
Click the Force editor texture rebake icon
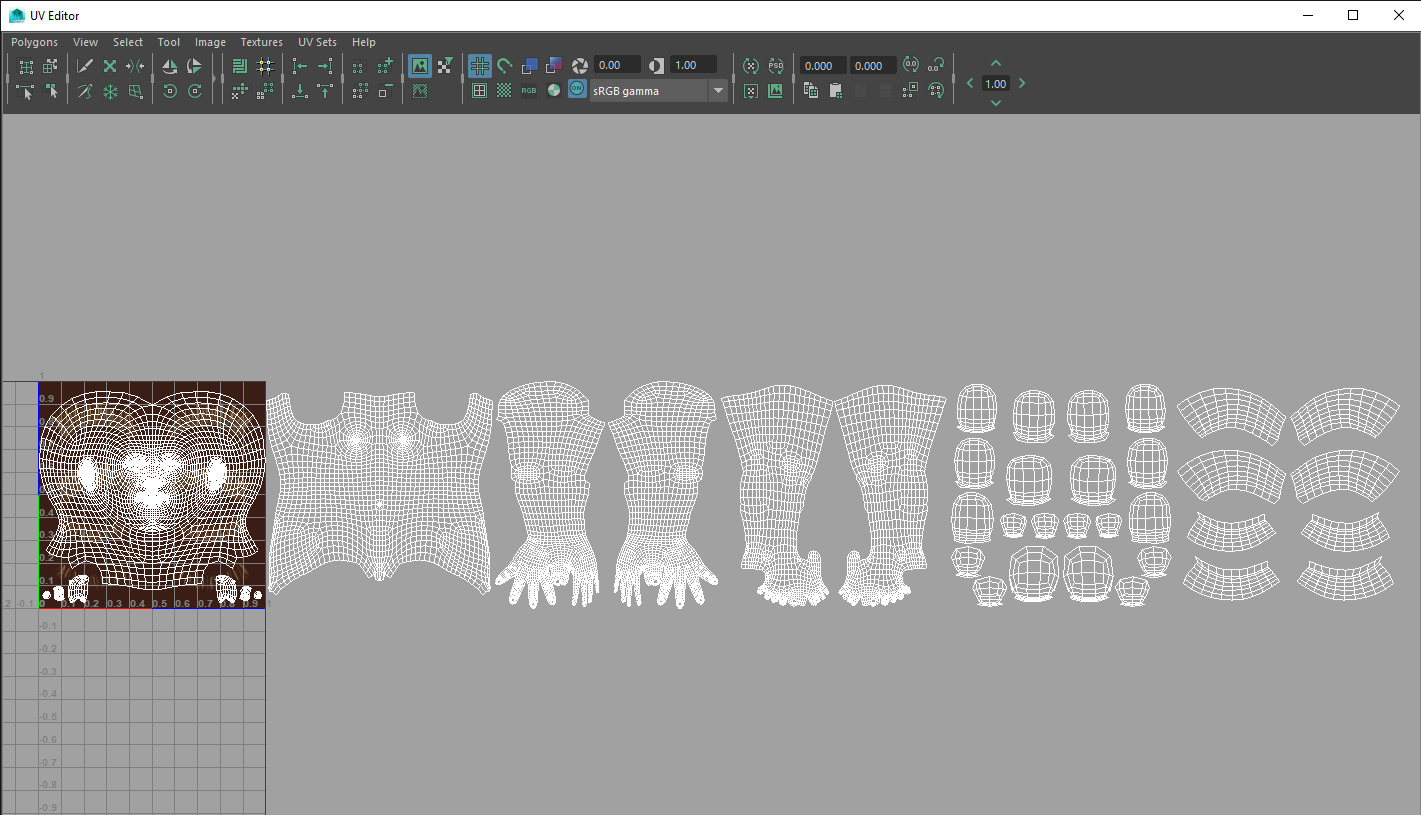pyautogui.click(x=751, y=91)
